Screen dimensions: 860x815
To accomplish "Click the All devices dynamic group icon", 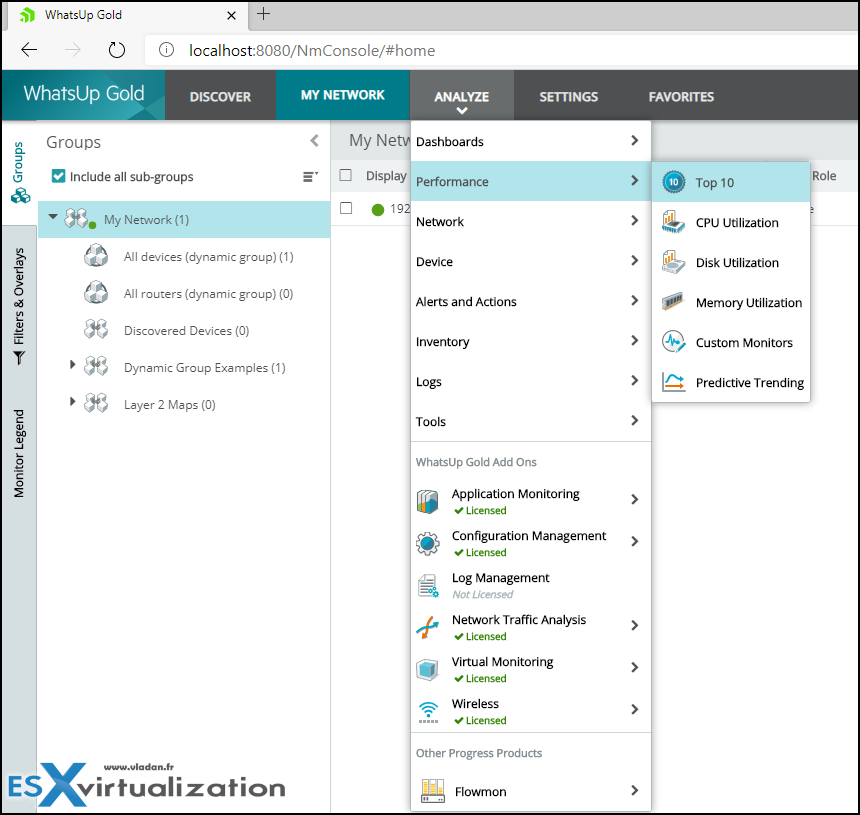I will pyautogui.click(x=96, y=256).
